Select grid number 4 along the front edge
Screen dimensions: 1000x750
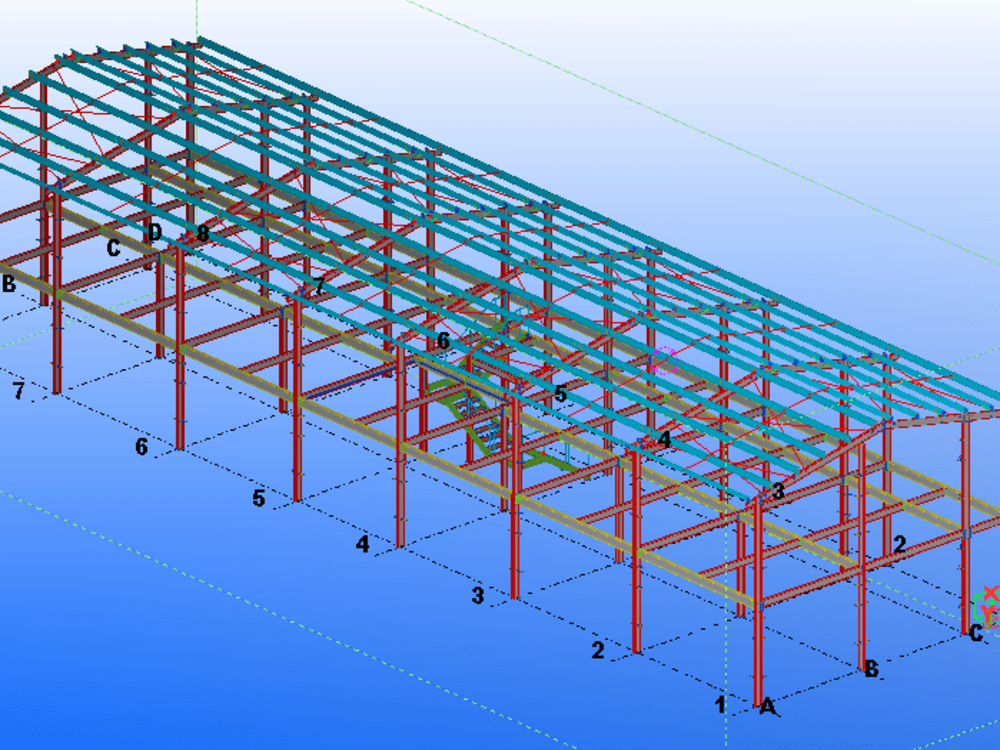(x=361, y=544)
